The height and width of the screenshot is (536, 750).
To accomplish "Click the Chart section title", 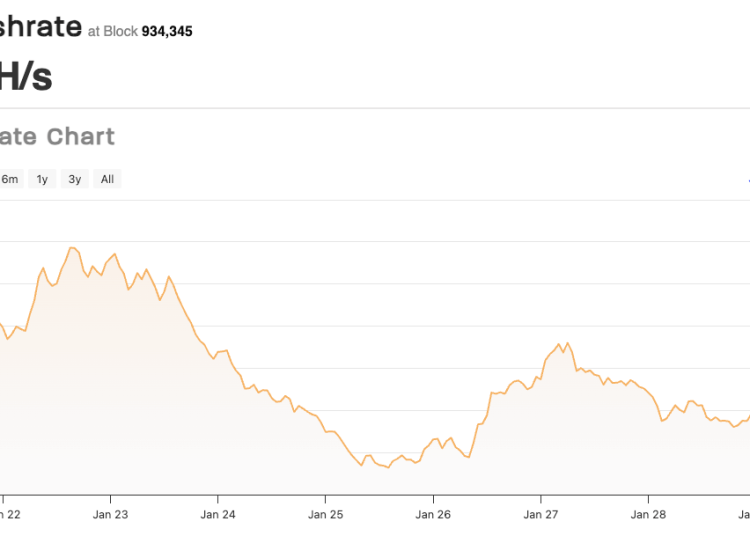I will [58, 136].
